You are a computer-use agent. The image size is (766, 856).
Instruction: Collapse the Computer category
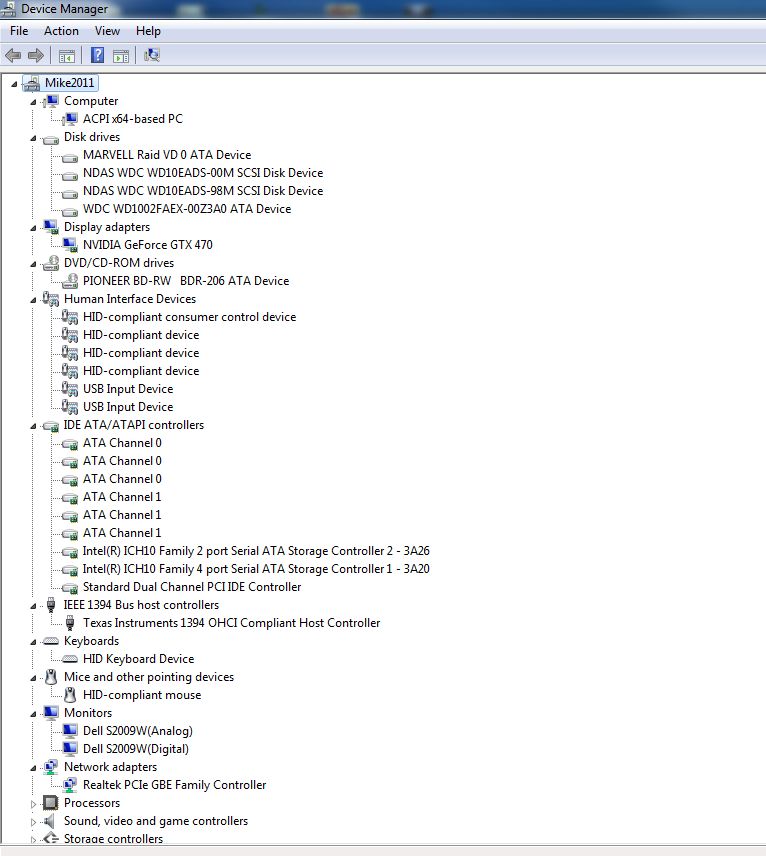[33, 102]
